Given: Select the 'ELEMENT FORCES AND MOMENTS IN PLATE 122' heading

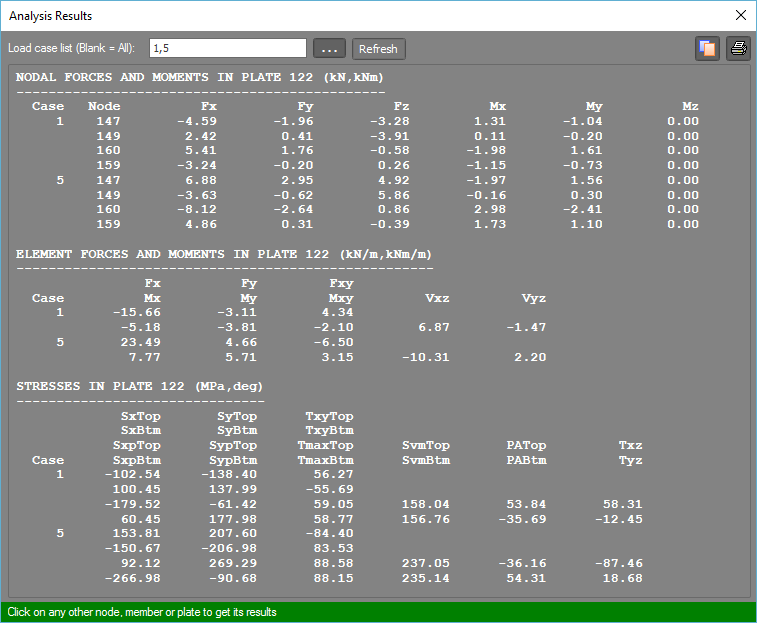Looking at the screenshot, I should click(224, 254).
